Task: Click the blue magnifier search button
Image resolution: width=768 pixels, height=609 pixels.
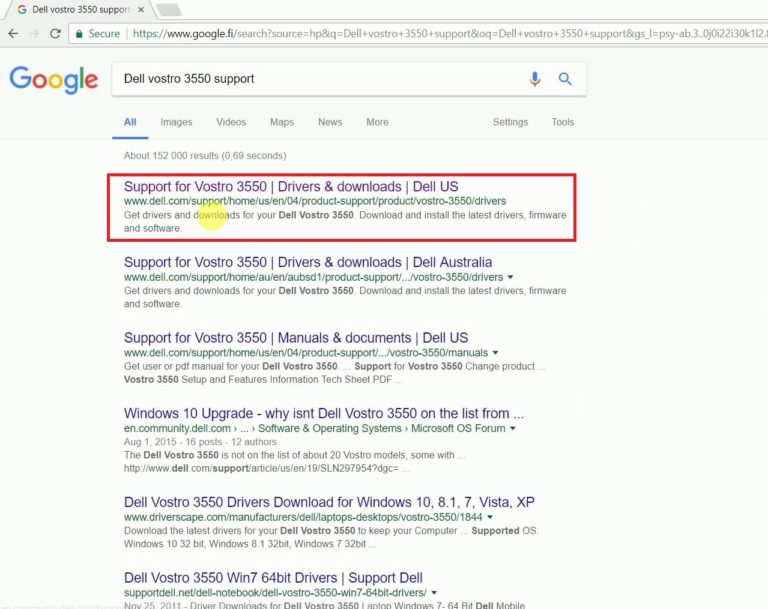Action: pyautogui.click(x=565, y=79)
